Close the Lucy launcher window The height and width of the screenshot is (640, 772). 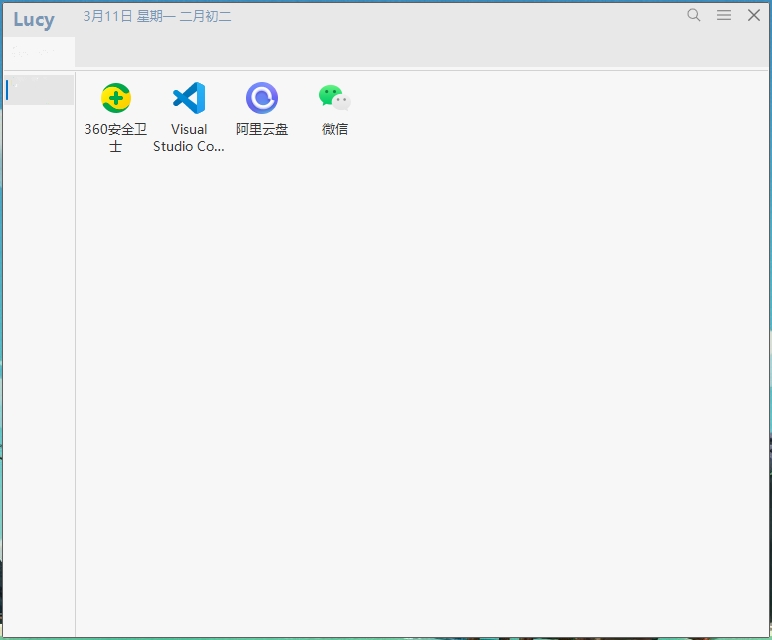[x=754, y=15]
